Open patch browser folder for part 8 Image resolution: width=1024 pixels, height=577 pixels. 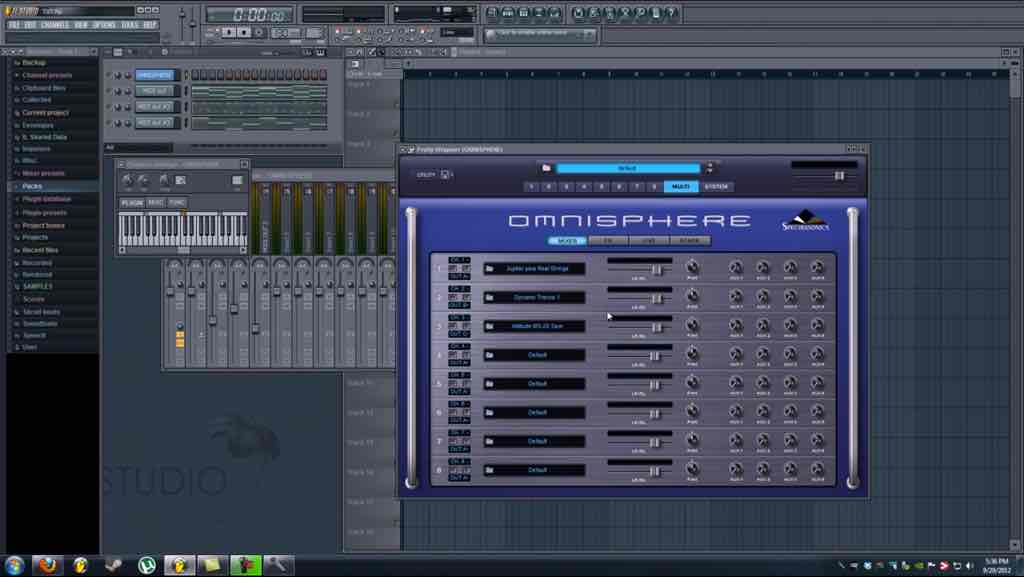point(489,470)
